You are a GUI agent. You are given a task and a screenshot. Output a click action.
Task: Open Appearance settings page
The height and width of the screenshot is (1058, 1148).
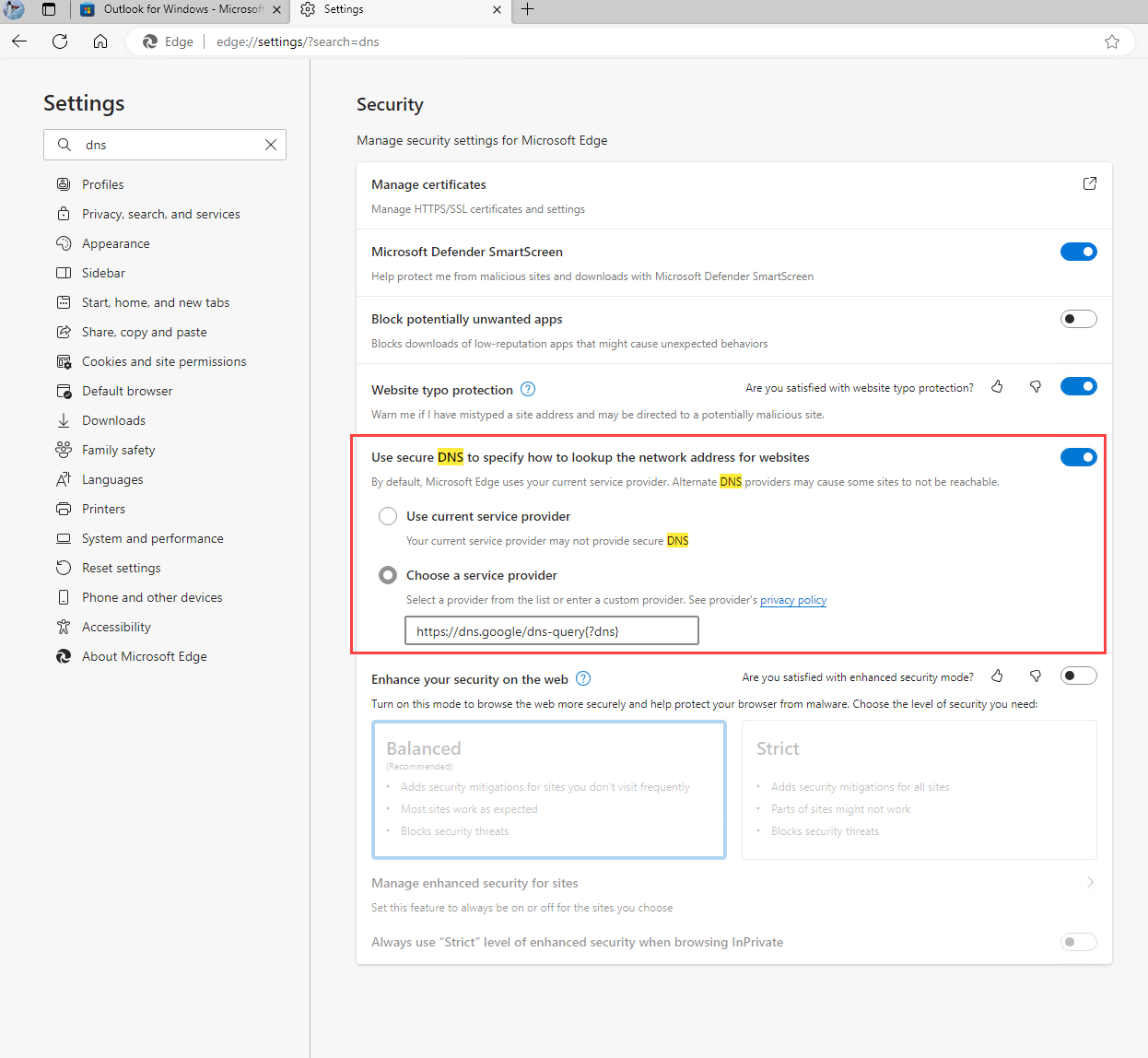coord(116,243)
